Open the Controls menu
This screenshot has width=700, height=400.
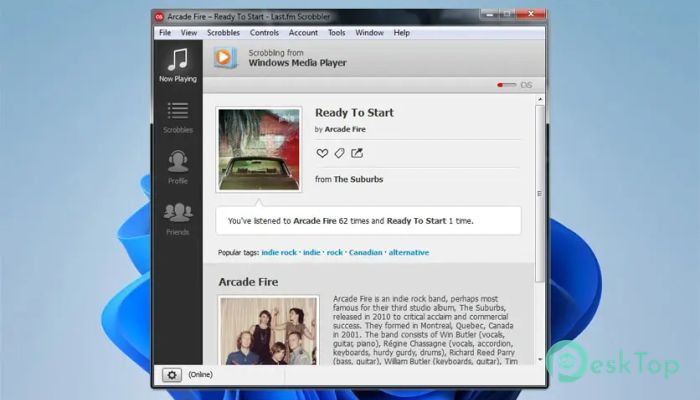tap(264, 33)
